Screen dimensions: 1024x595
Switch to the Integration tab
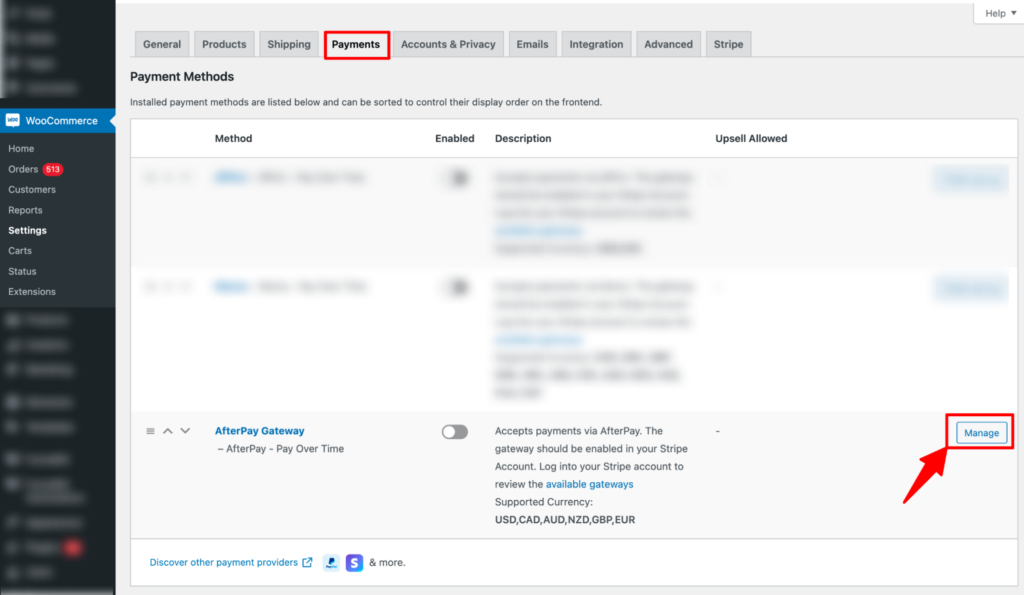tap(596, 44)
